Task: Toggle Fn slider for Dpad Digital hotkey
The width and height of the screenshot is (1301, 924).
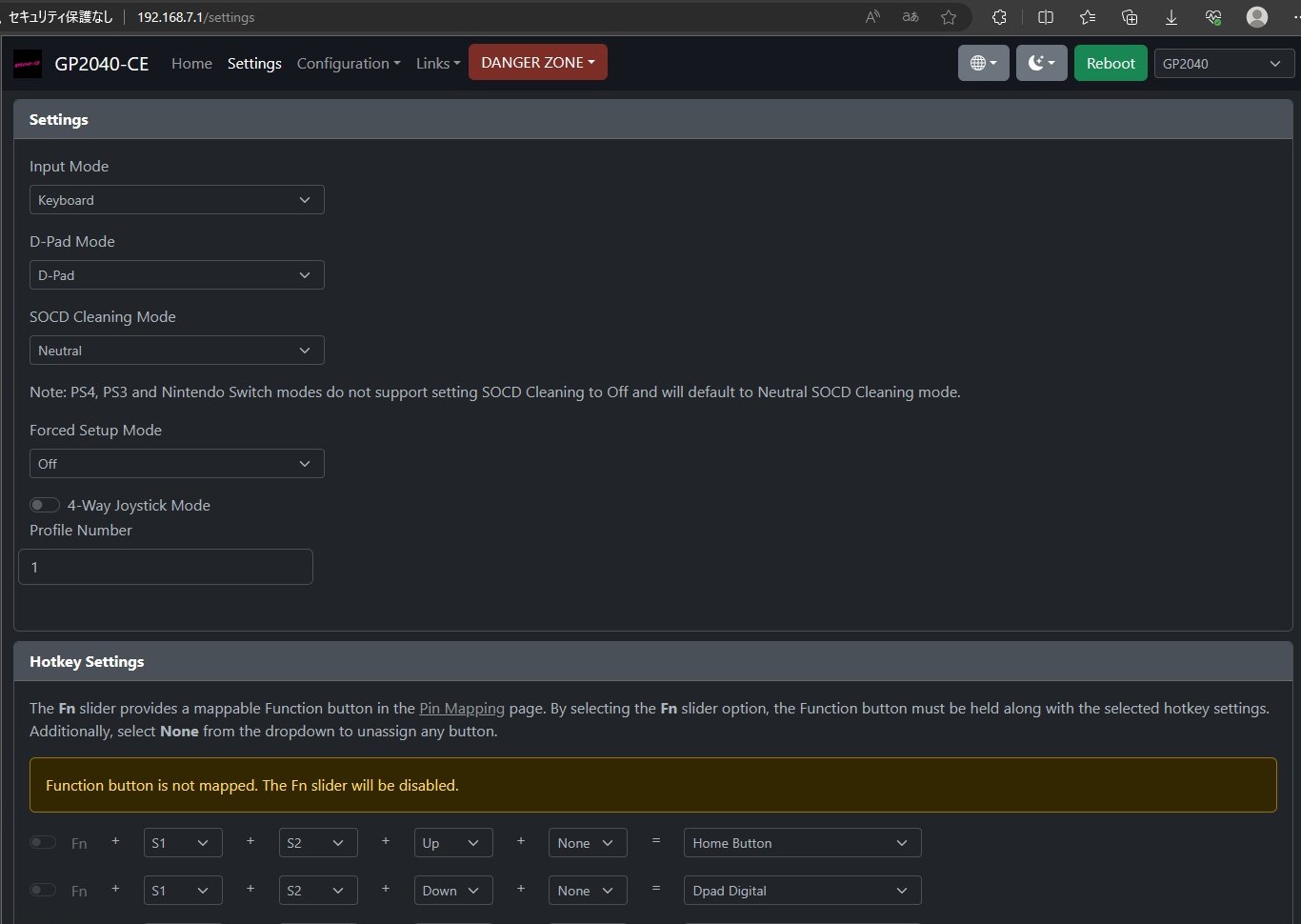Action: point(43,891)
